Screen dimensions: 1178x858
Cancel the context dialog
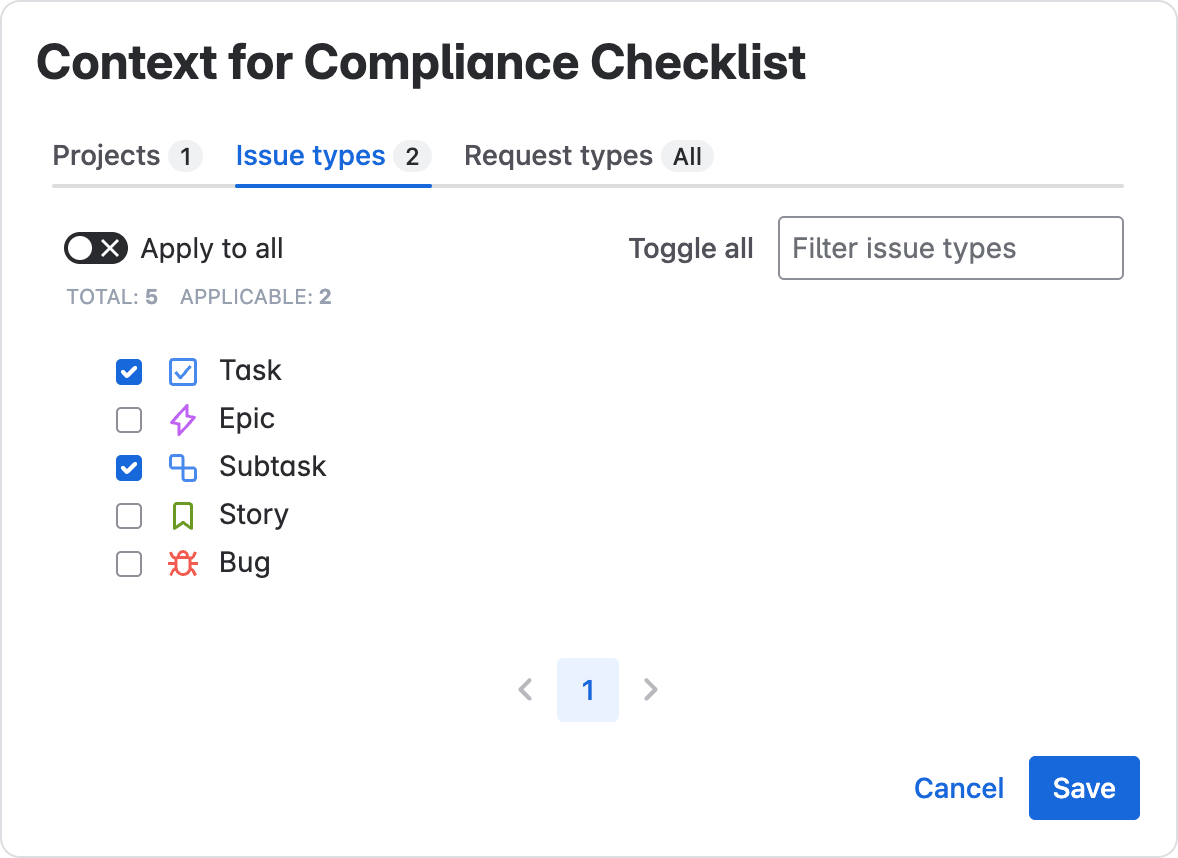(959, 788)
